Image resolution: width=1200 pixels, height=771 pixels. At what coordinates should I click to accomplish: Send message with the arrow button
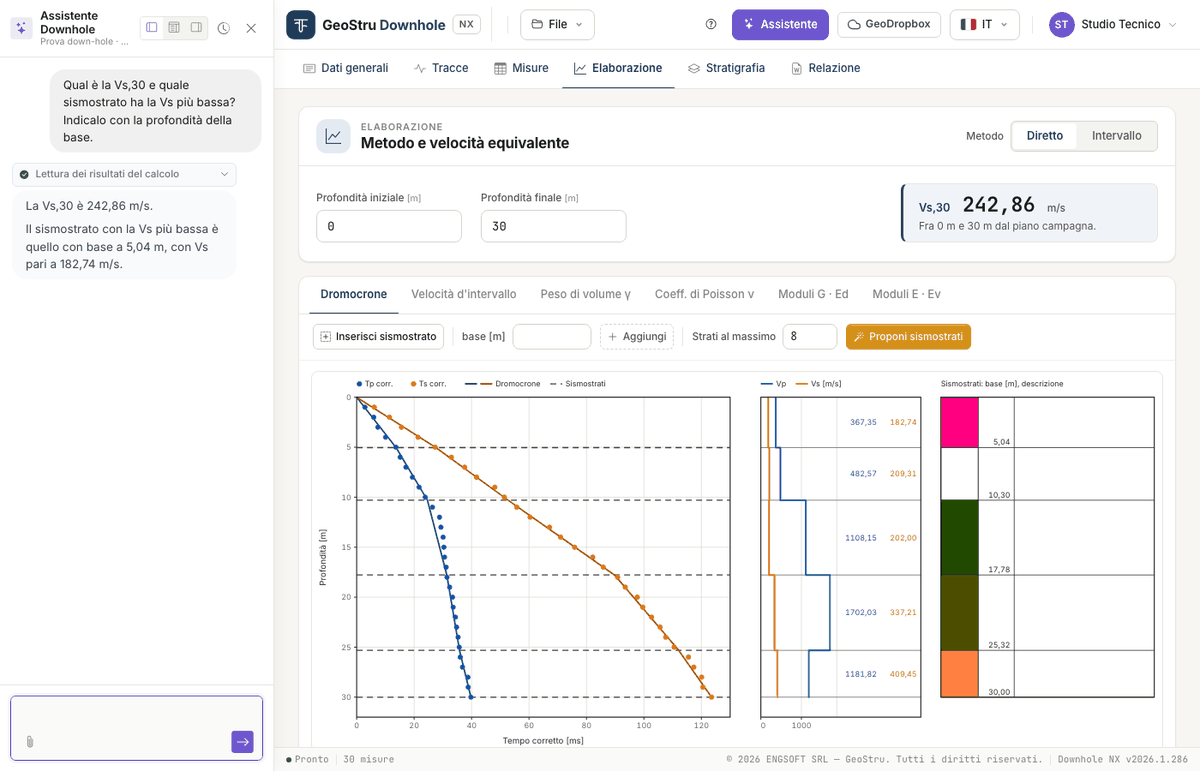242,741
